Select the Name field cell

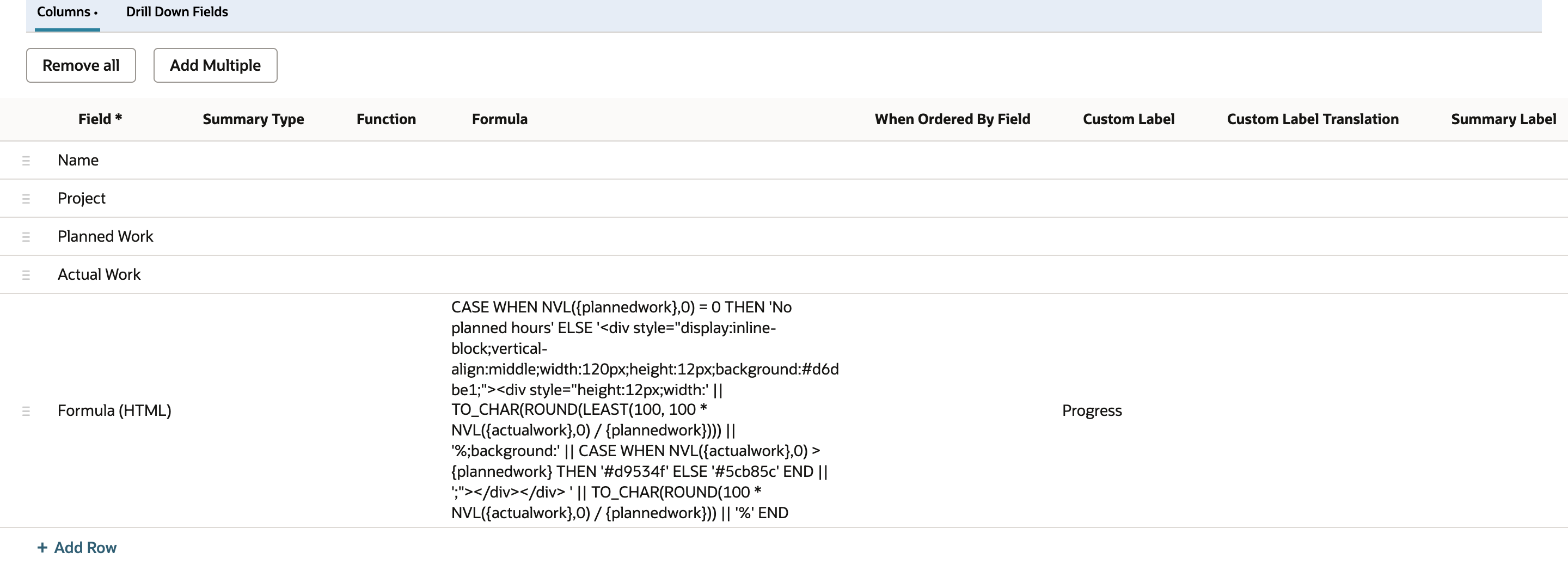[x=78, y=160]
